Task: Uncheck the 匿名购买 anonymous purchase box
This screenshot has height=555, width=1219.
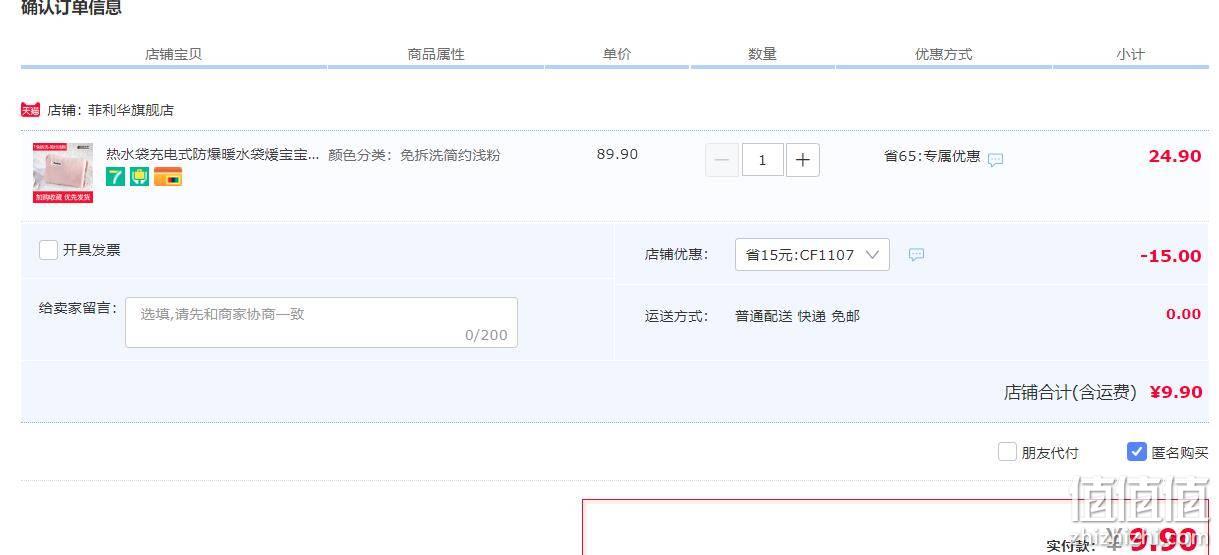Action: click(x=1136, y=452)
